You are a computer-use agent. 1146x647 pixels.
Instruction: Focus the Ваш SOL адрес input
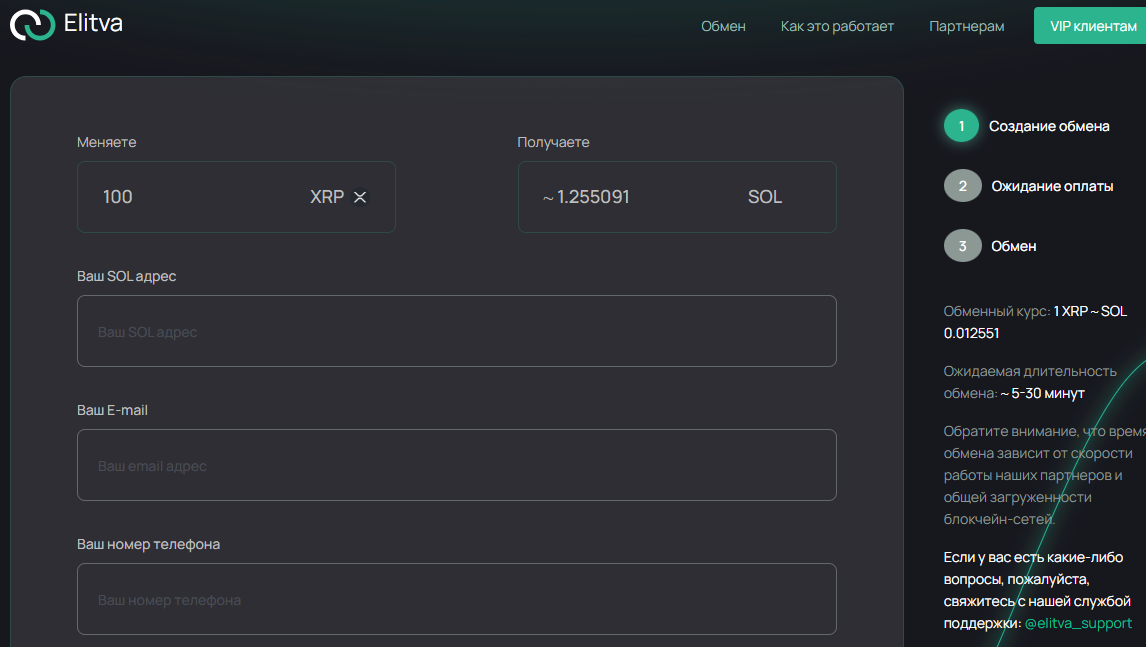pos(457,331)
